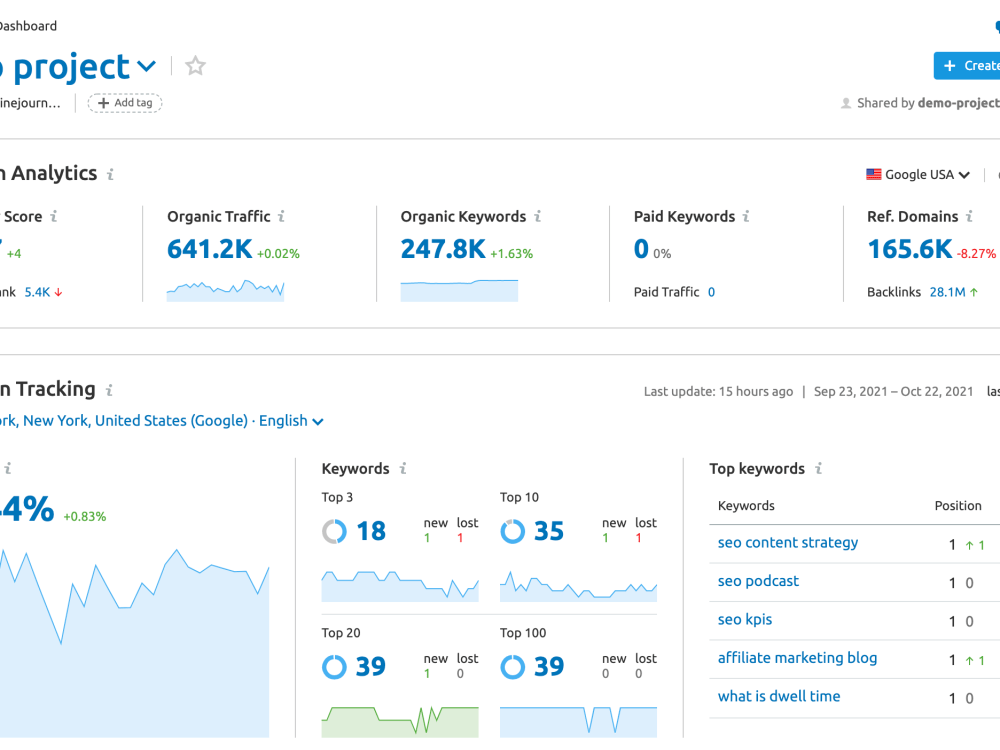Open the 247.8K organic keywords value

tap(443, 249)
